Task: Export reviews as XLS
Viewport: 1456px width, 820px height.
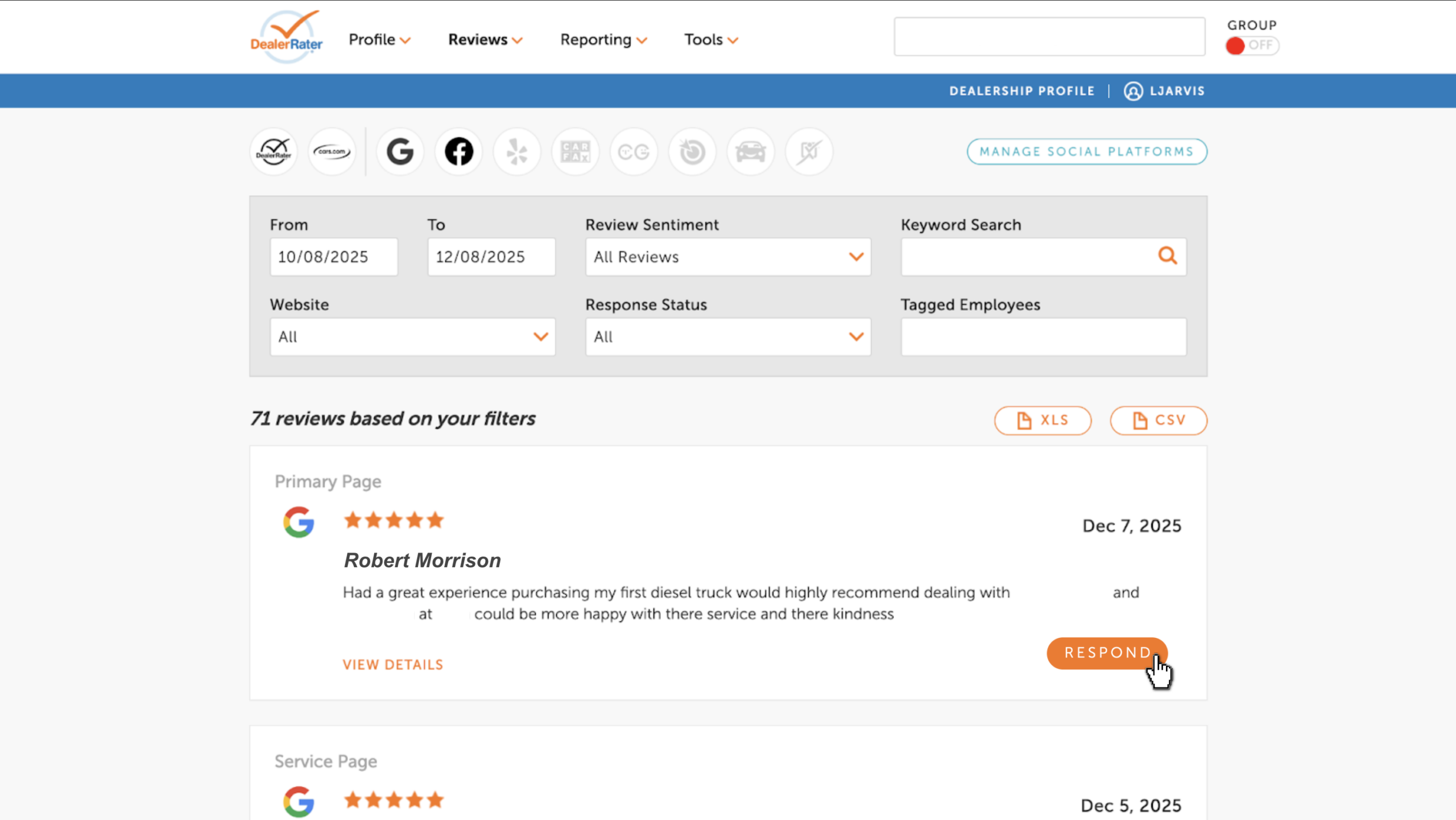Action: coord(1043,421)
